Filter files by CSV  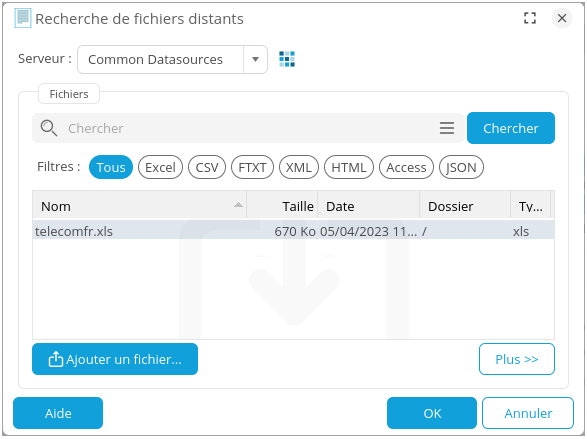207,167
